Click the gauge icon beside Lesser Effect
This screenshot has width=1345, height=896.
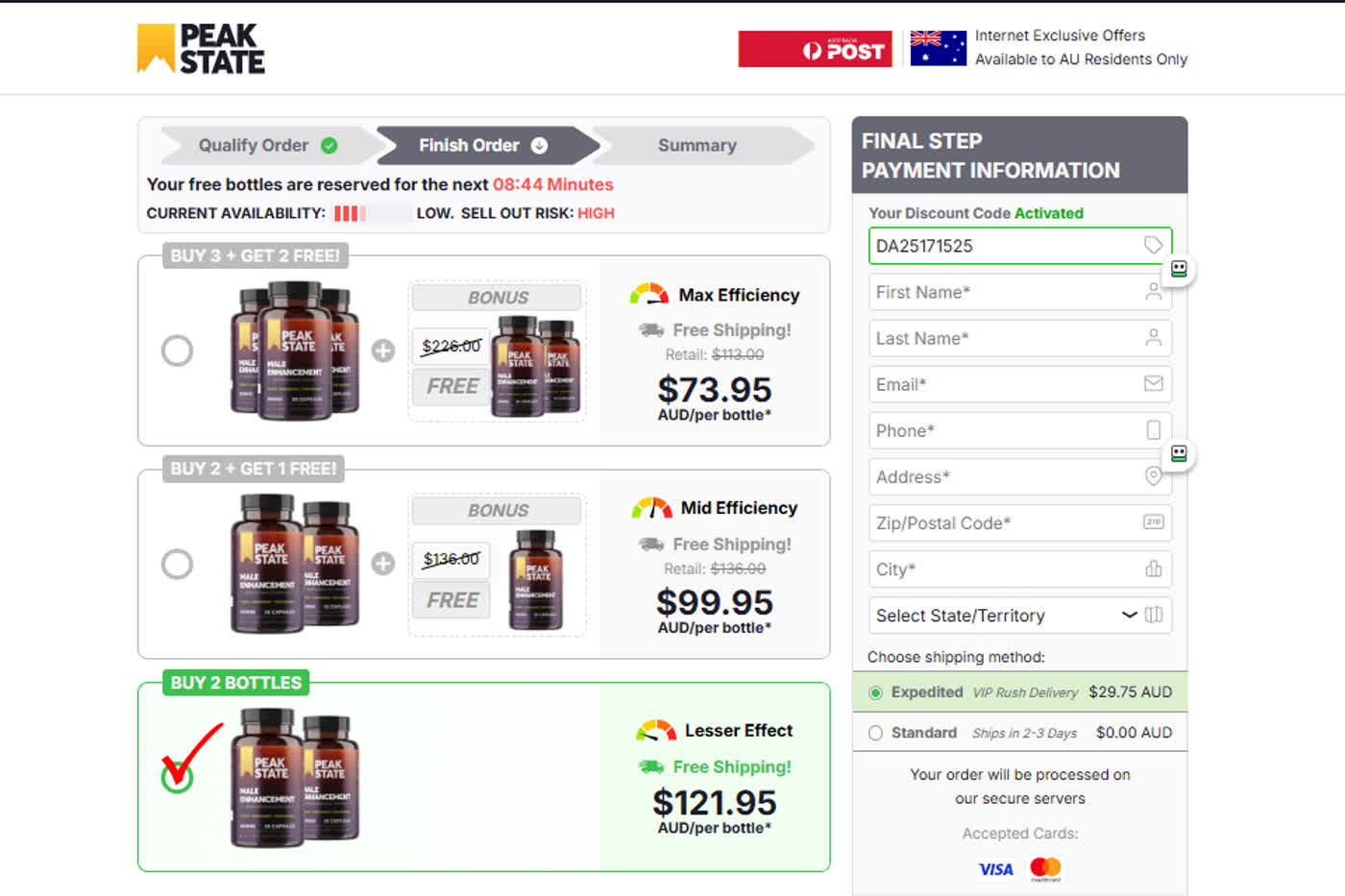tap(656, 731)
